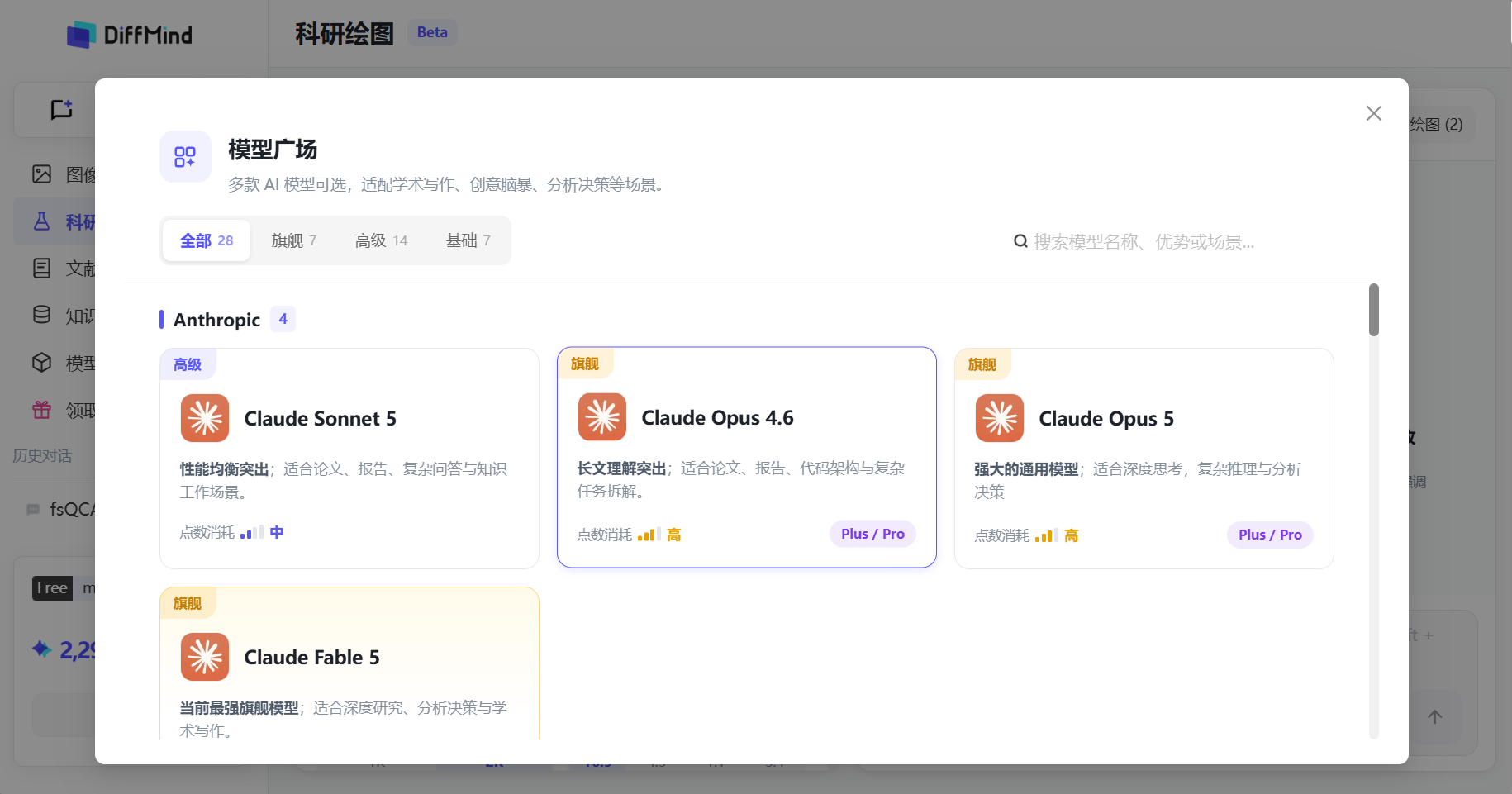This screenshot has height=794, width=1512.
Task: Click the Anthropic count badge 4
Action: pyautogui.click(x=283, y=319)
